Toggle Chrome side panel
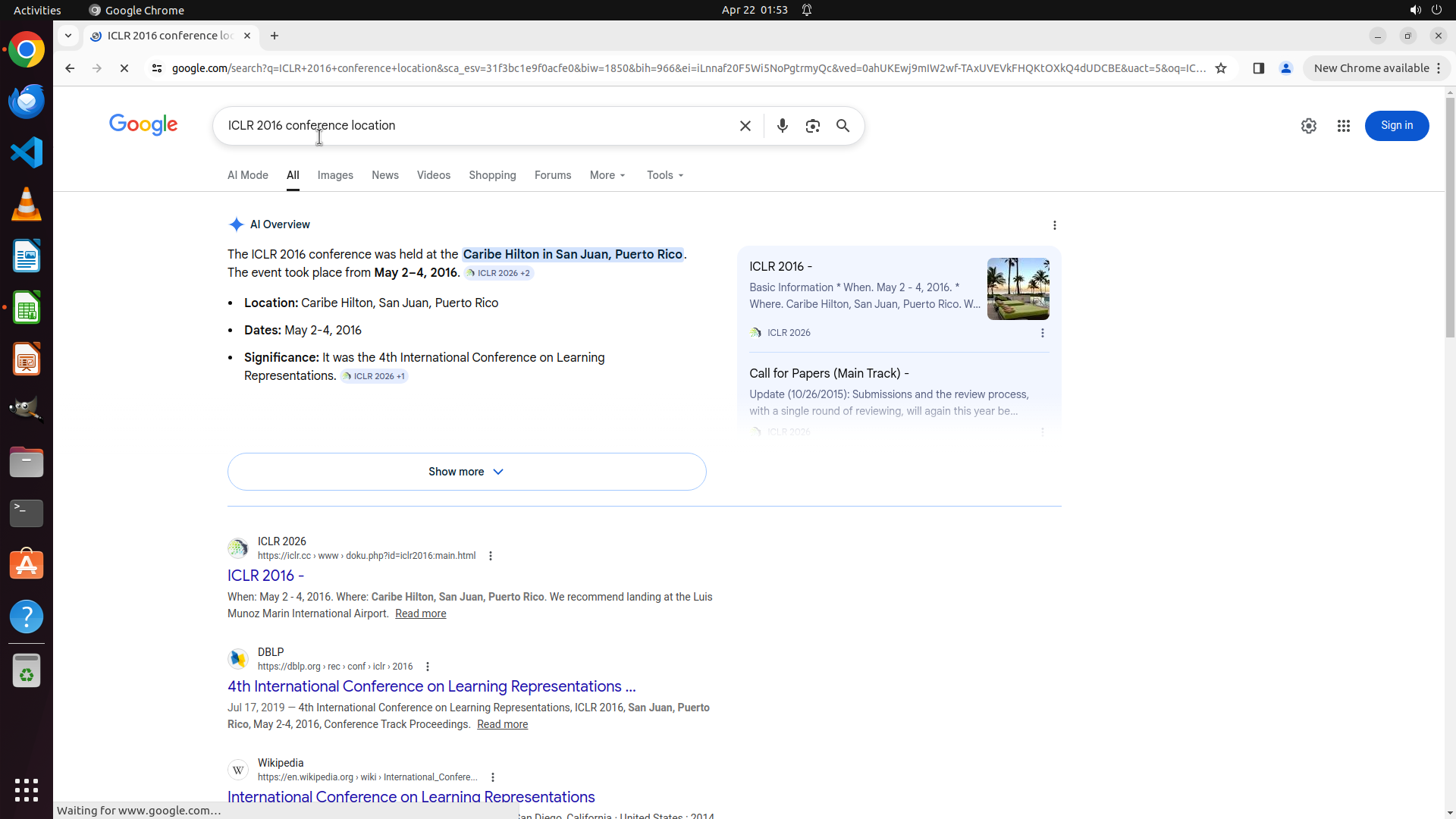The image size is (1456, 819). tap(1258, 68)
